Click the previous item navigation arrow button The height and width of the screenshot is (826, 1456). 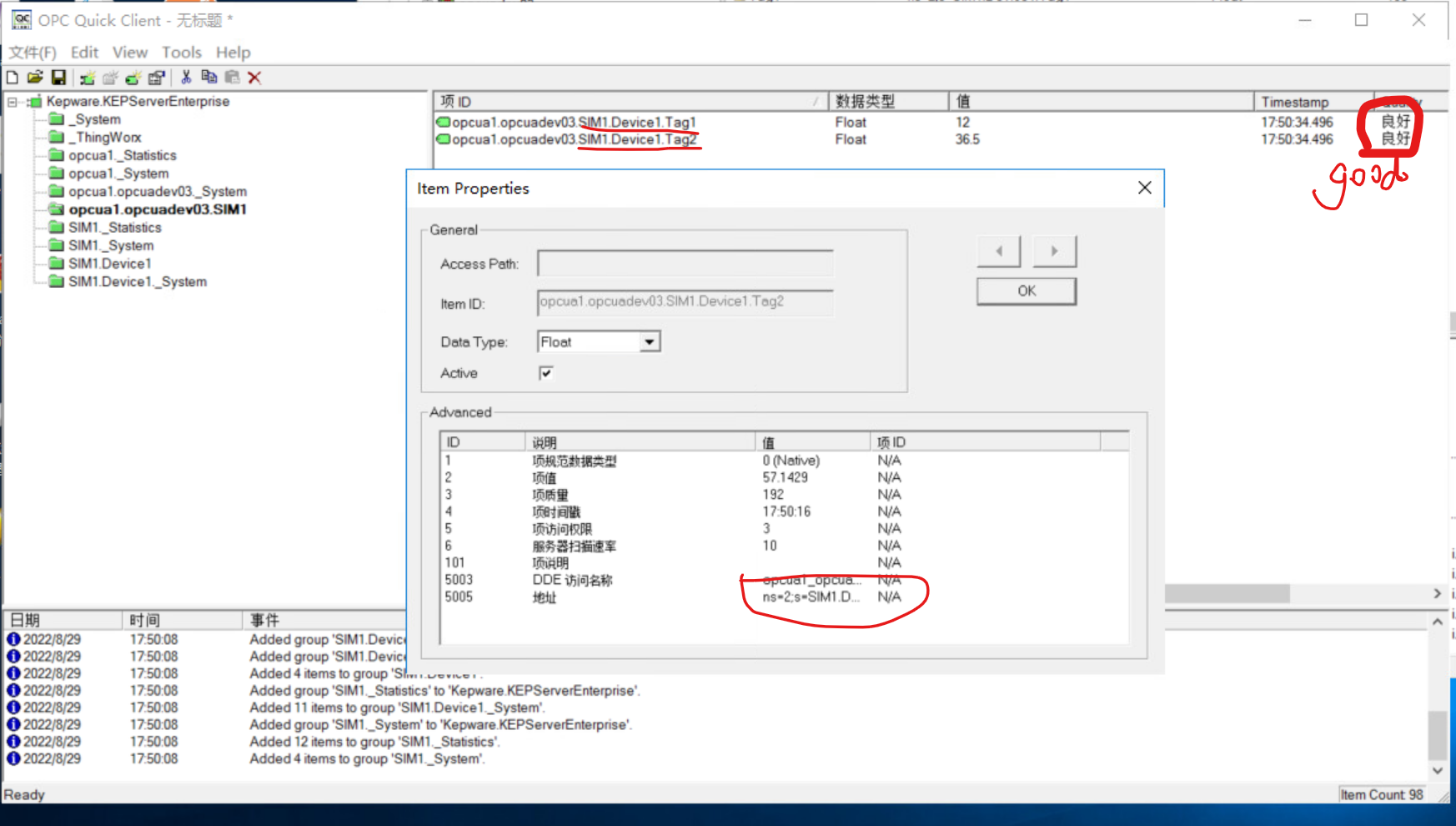pos(998,250)
